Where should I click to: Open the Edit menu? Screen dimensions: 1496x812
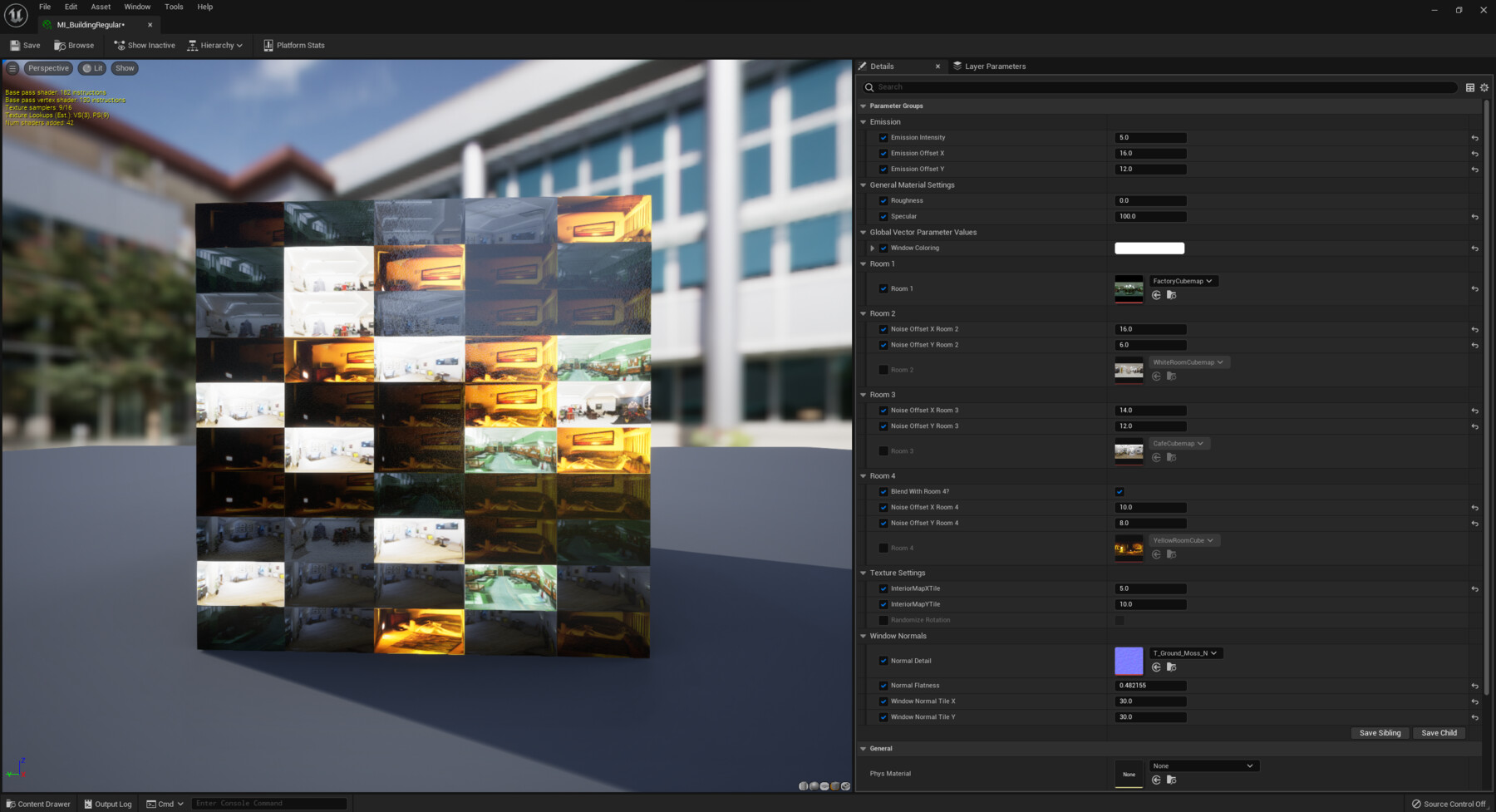pyautogui.click(x=71, y=7)
